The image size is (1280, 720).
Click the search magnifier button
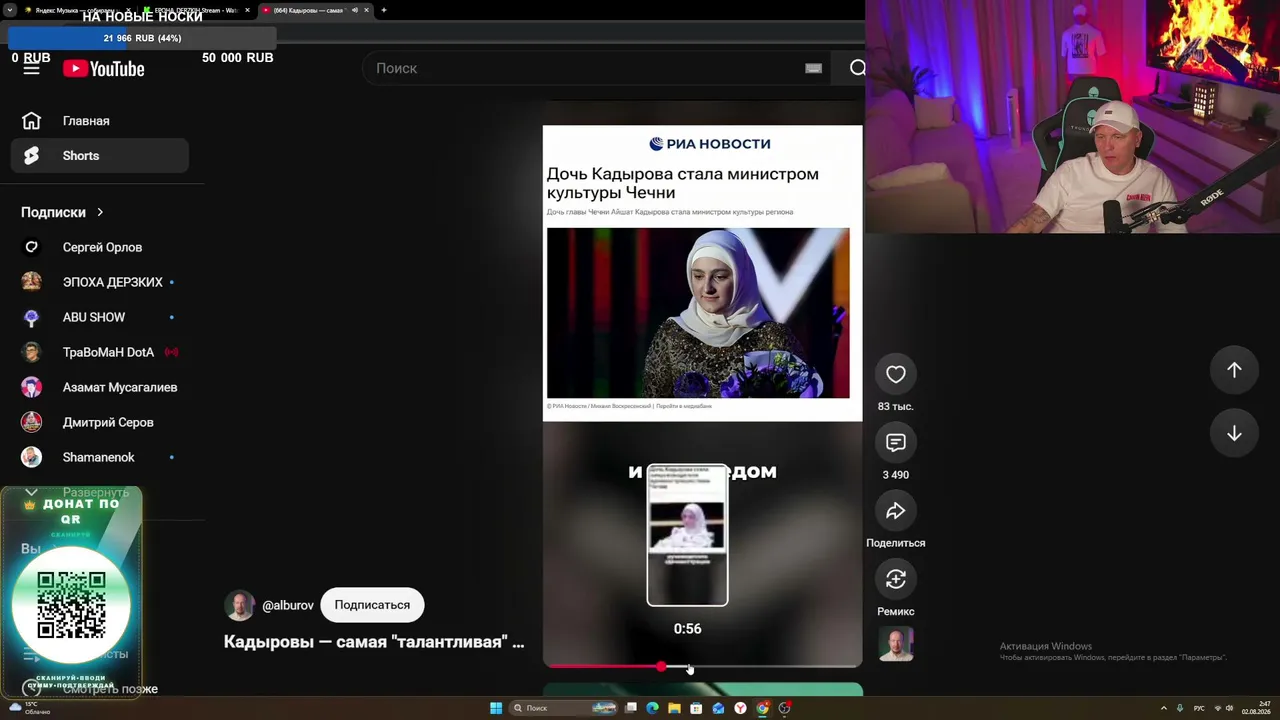[857, 68]
